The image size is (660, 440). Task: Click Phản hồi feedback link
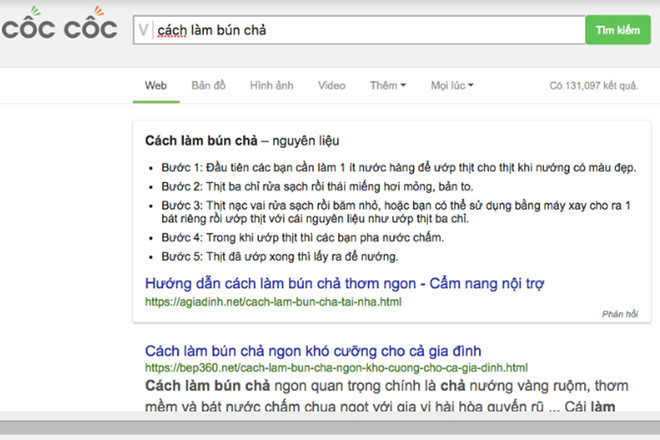pyautogui.click(x=619, y=313)
